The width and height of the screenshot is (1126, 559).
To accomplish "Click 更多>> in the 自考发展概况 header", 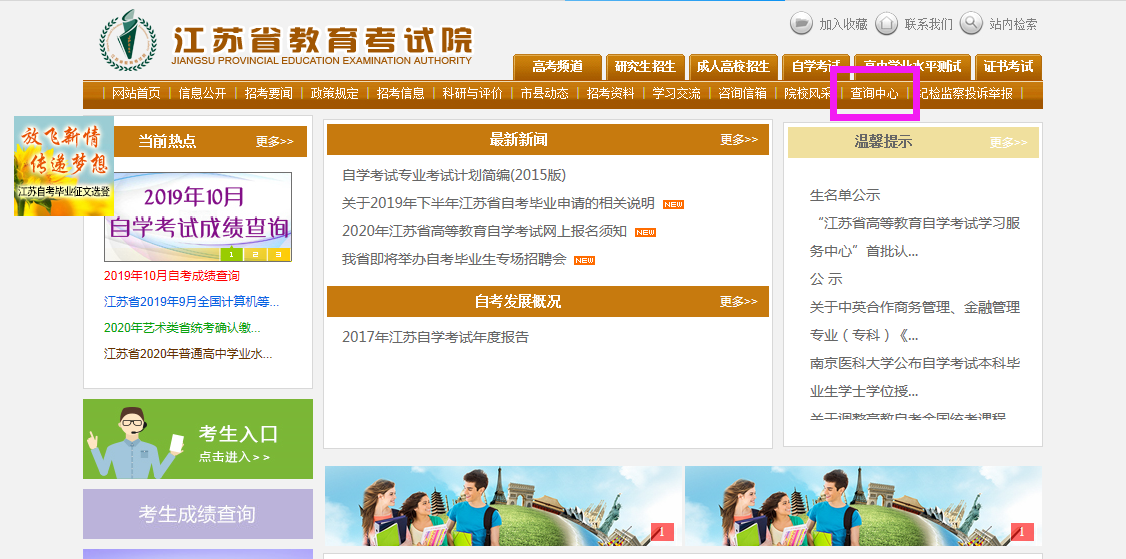I will point(739,301).
